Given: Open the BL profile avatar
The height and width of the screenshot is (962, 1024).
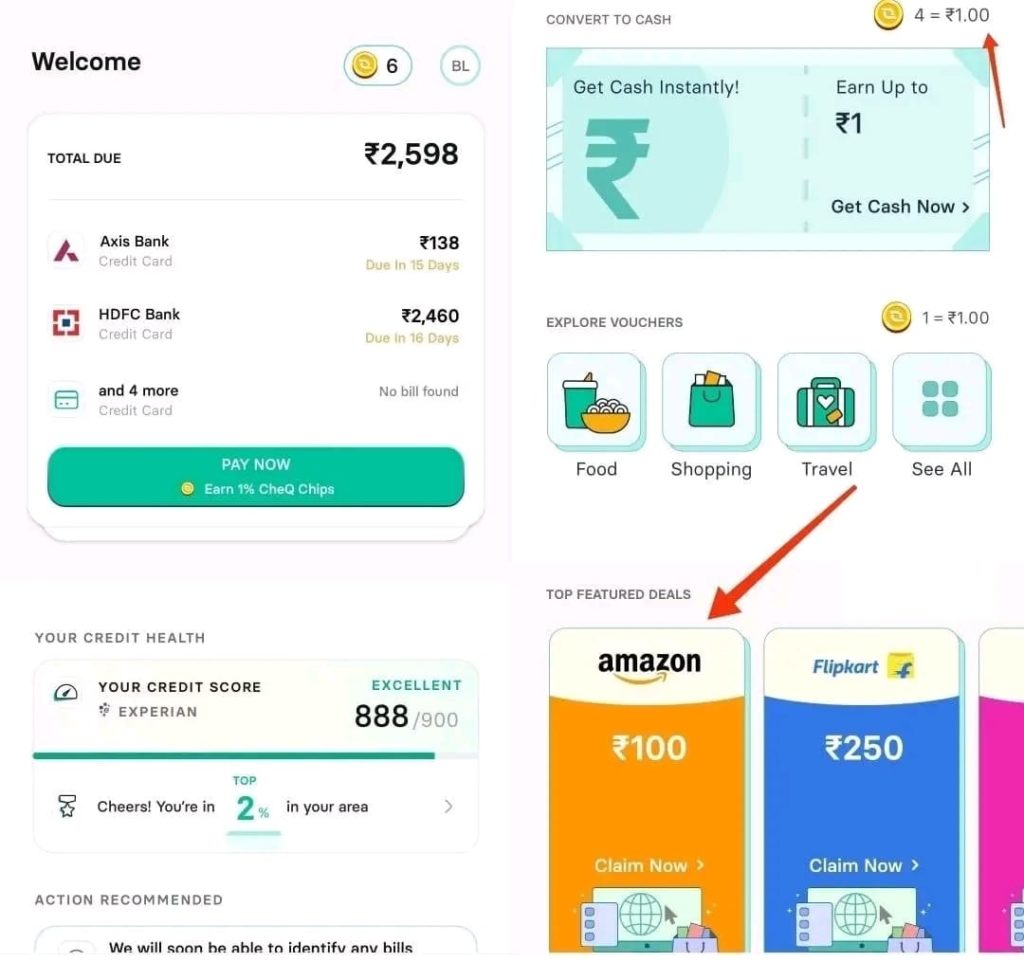Looking at the screenshot, I should [460, 65].
